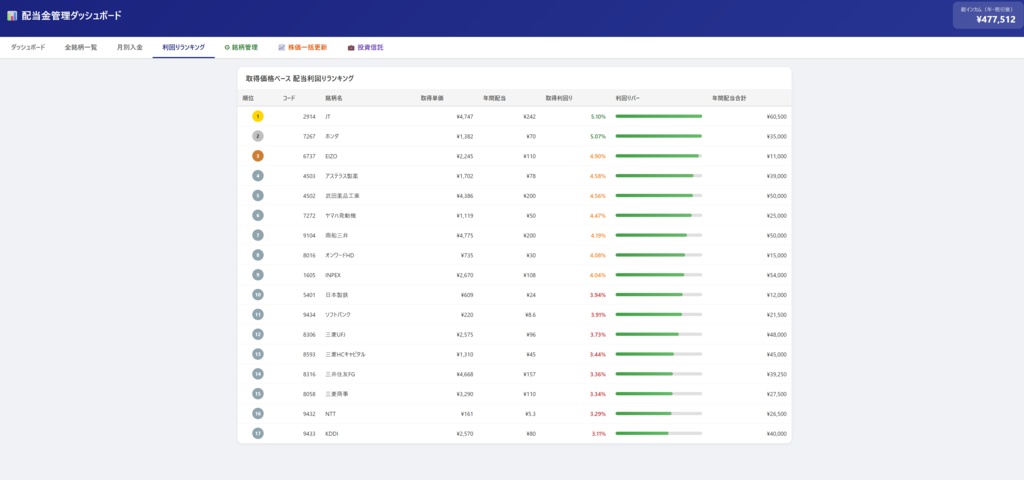Click the bronze rank 3 badge
The image size is (1024, 480).
(258, 156)
